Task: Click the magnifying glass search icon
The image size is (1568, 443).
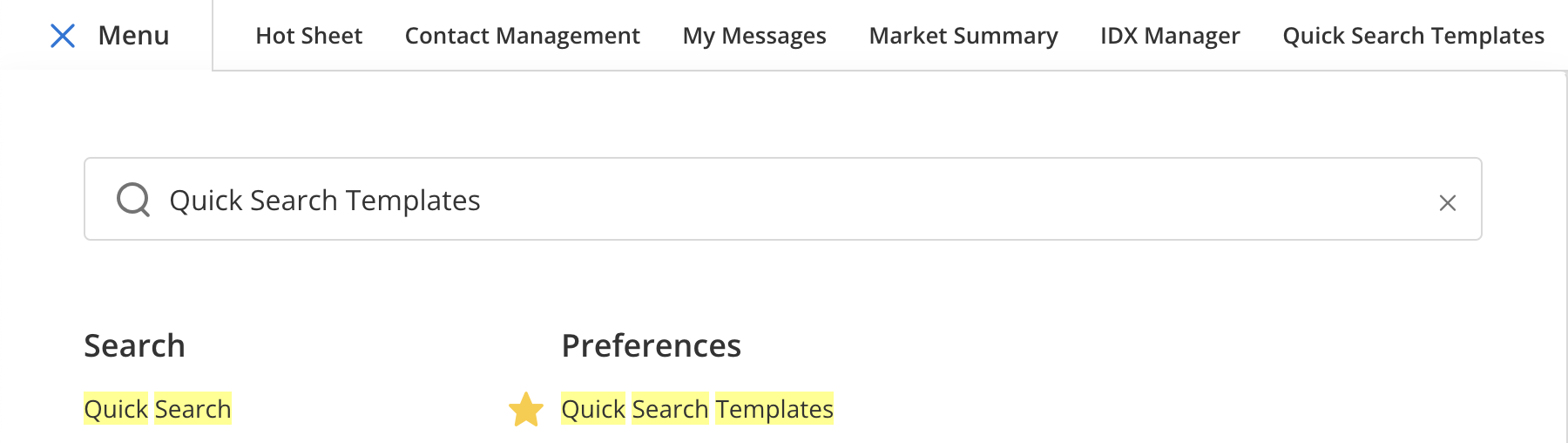Action: point(133,200)
